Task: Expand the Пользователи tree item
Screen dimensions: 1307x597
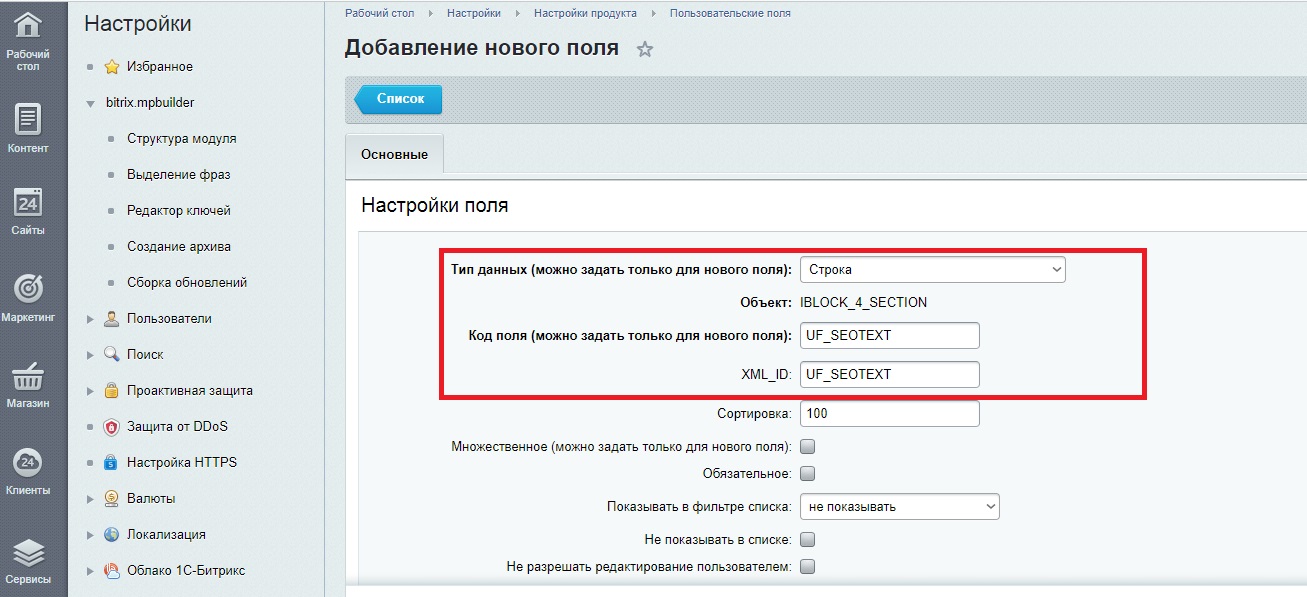Action: [x=91, y=319]
